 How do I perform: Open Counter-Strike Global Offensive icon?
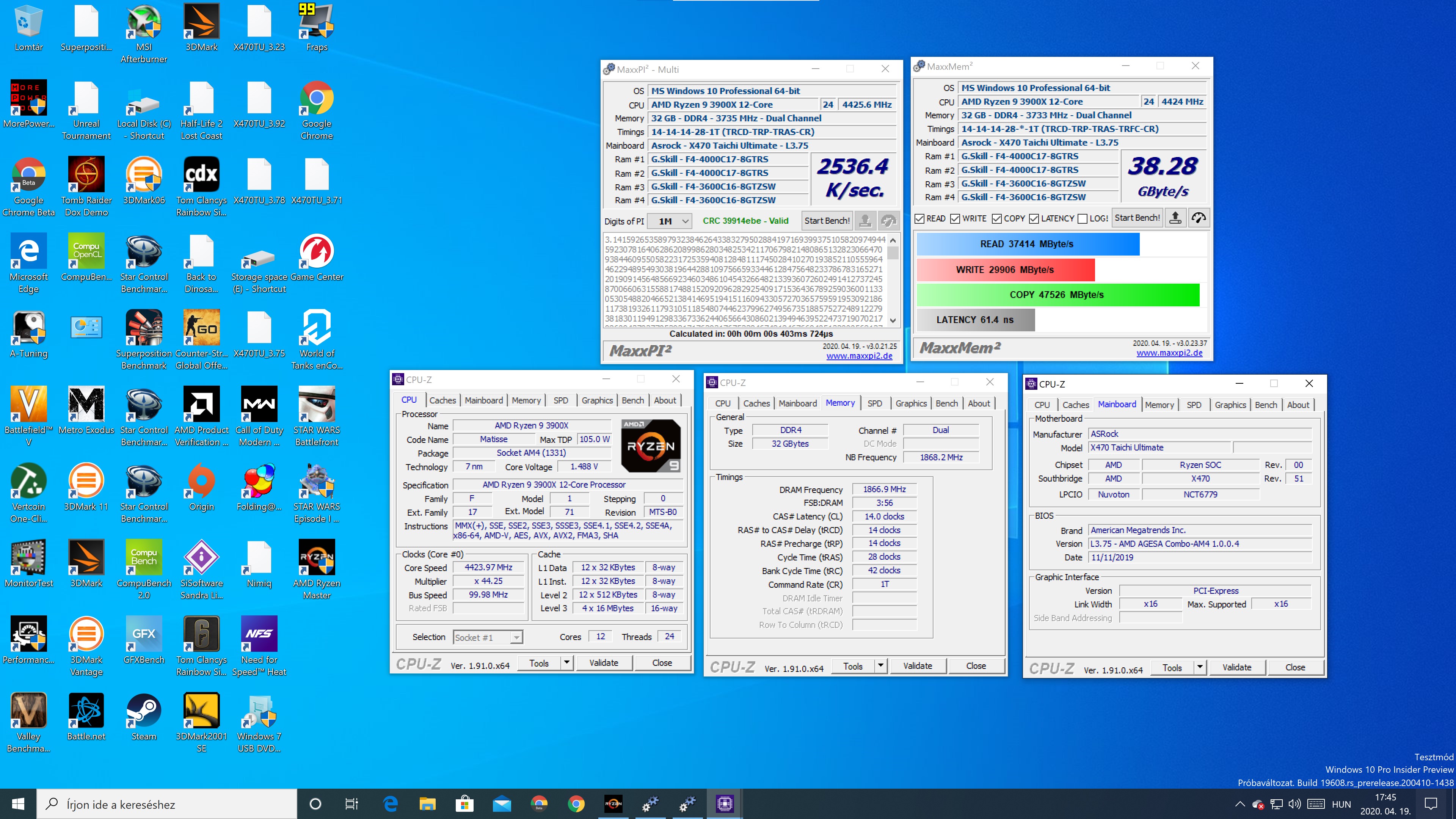(x=201, y=340)
